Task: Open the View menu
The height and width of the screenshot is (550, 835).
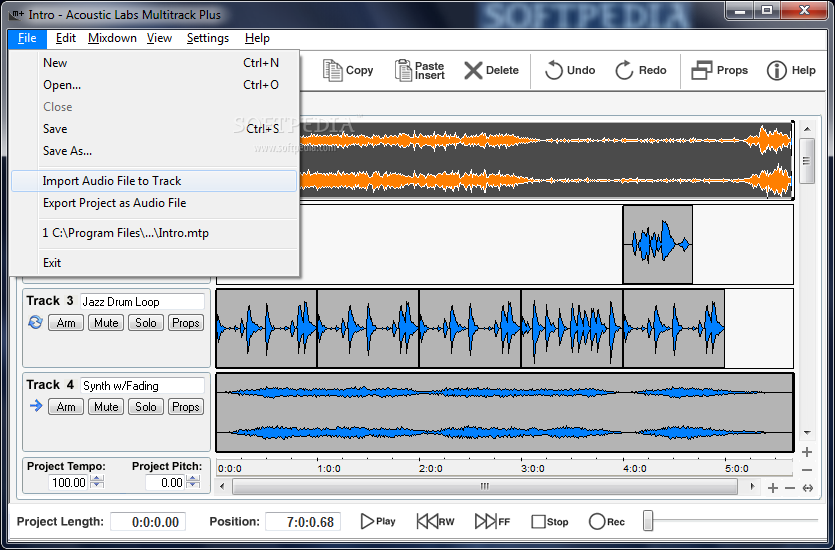Action: click(x=159, y=38)
